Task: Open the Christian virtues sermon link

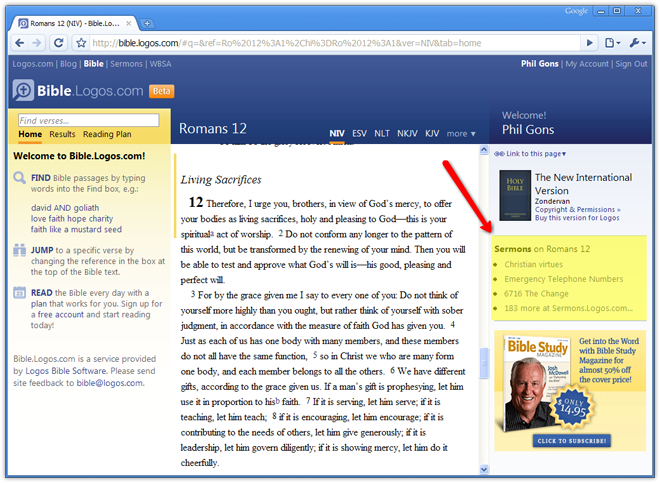Action: (x=533, y=264)
